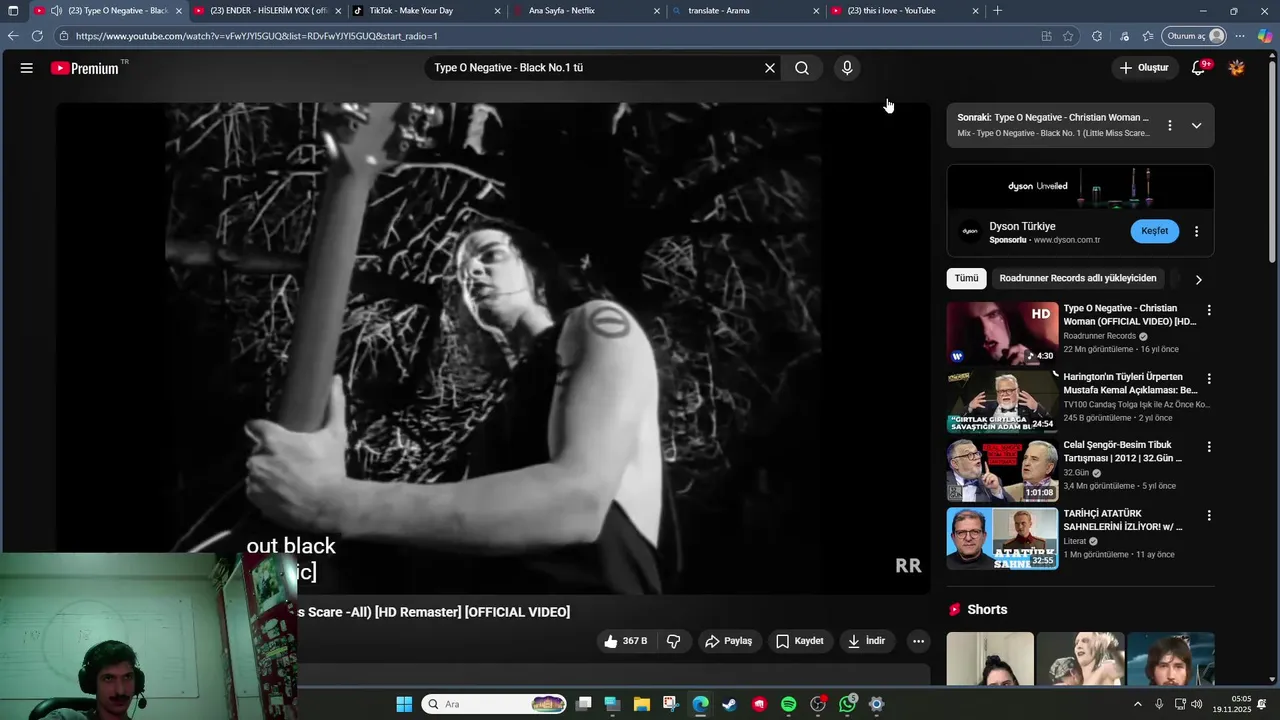Screen dimensions: 1280x720
Task: Collapse the mix playlist panel chevron
Action: point(1196,126)
